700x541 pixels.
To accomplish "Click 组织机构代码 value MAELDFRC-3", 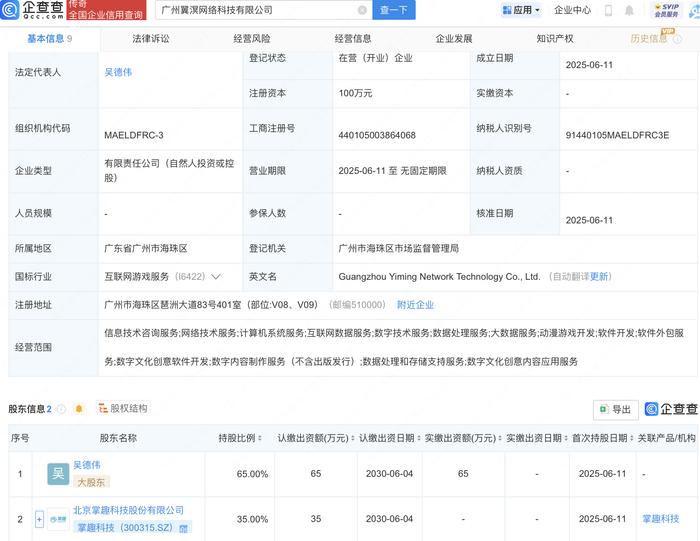I will (134, 135).
